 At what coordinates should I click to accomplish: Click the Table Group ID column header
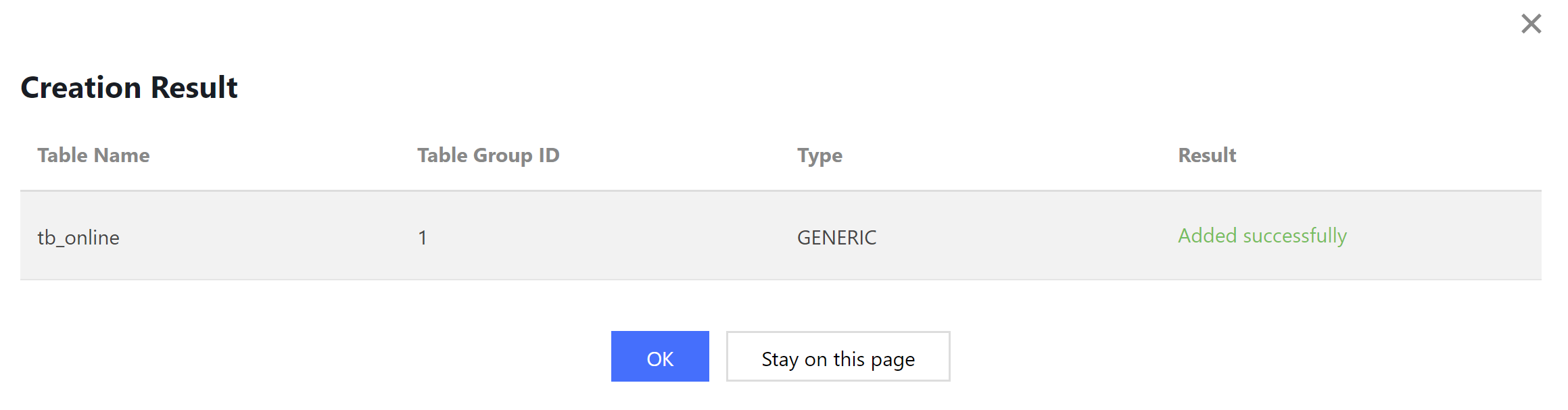click(488, 155)
